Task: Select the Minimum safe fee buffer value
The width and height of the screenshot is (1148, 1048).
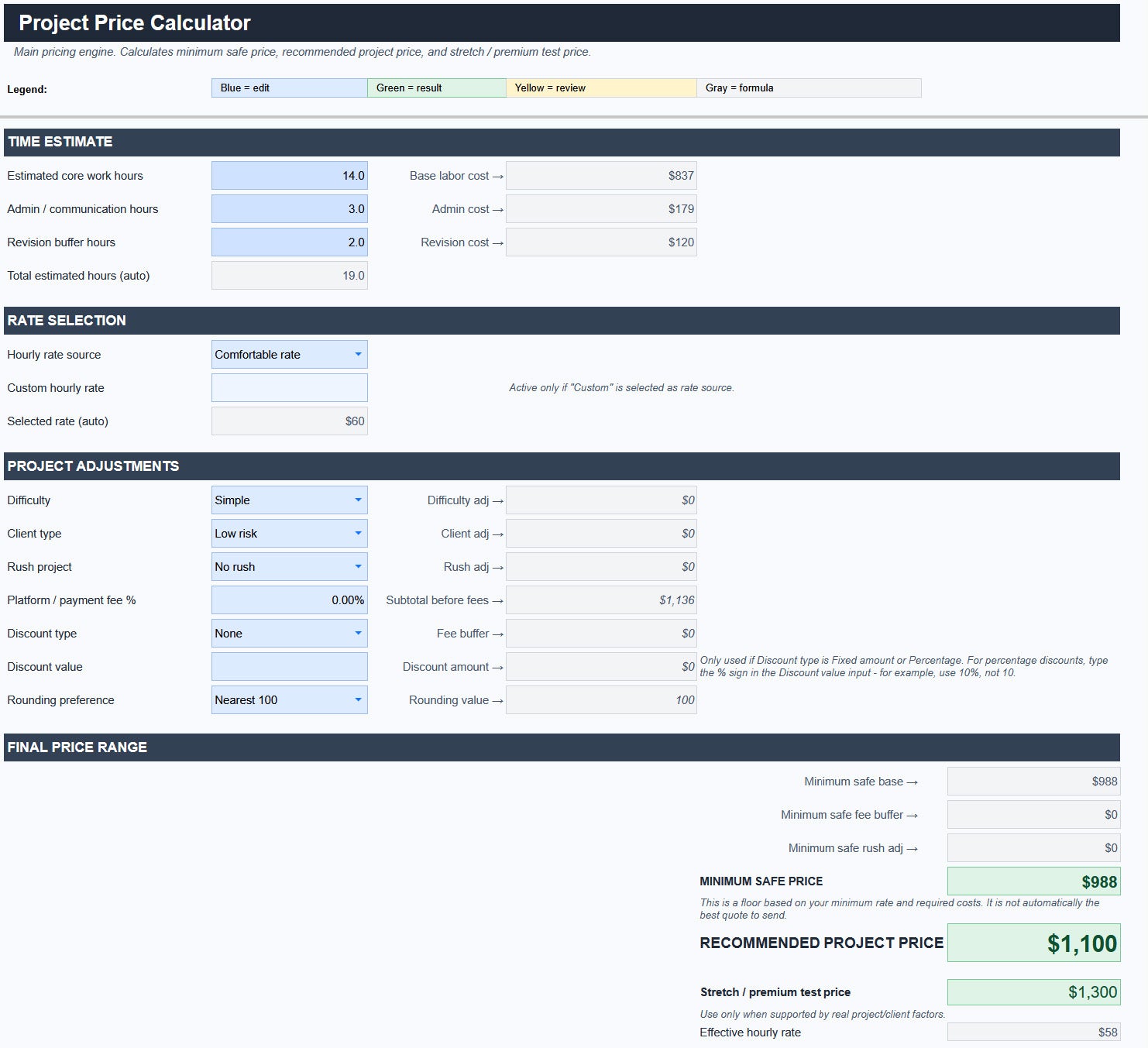Action: (x=1033, y=815)
